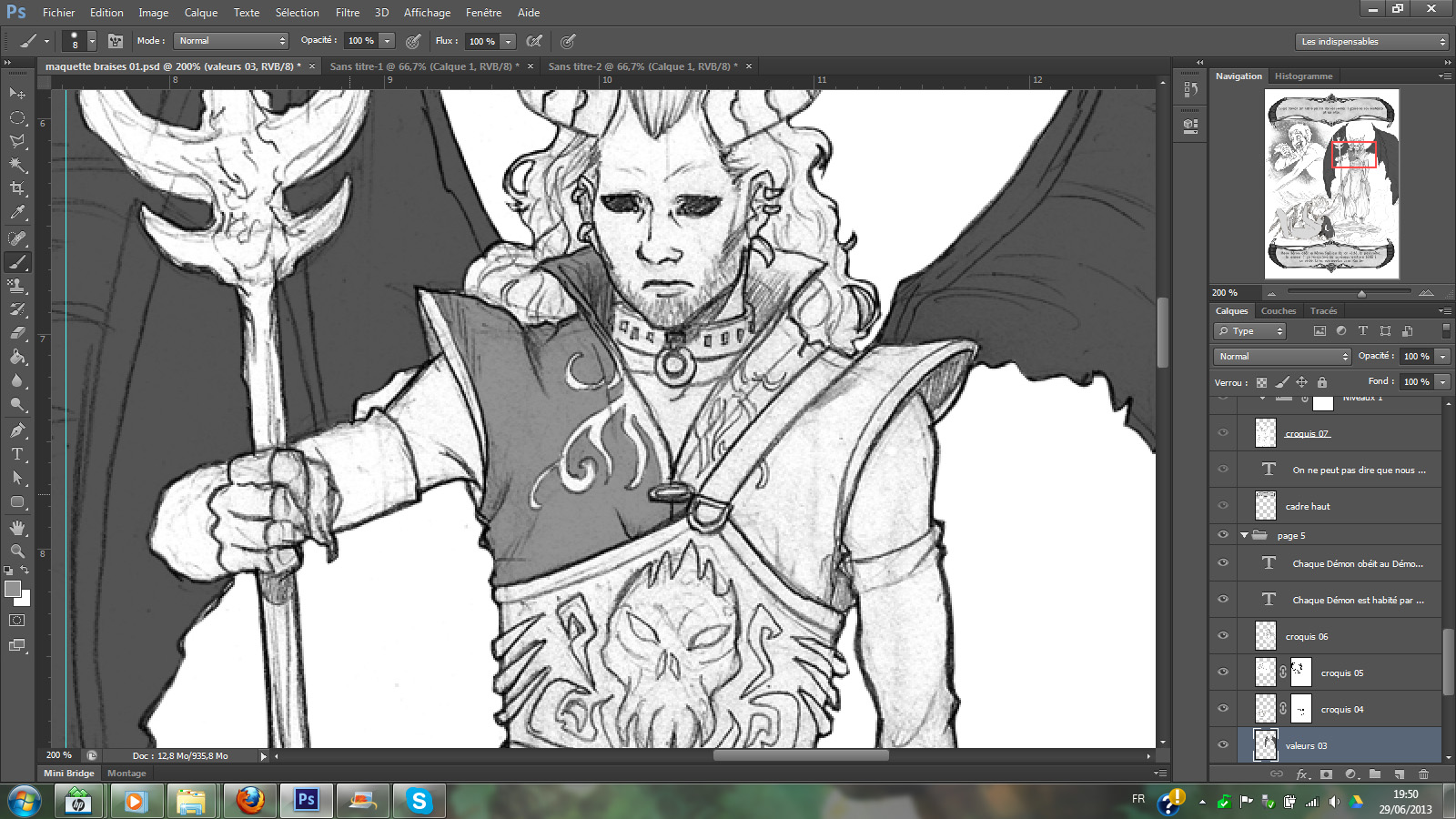Hide the croquis 04 layer
This screenshot has width=1456, height=819.
point(1223,709)
